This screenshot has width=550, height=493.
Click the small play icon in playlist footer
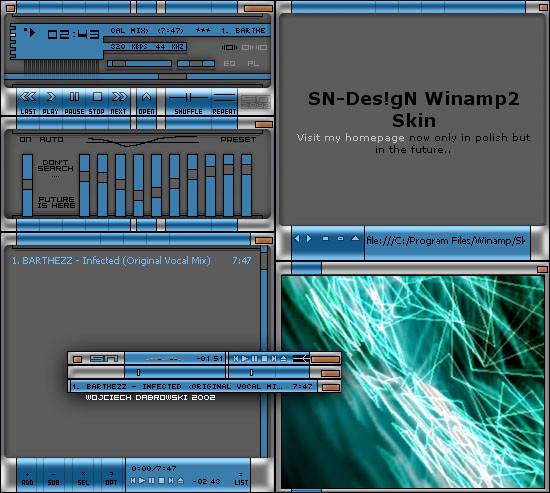tap(142, 481)
